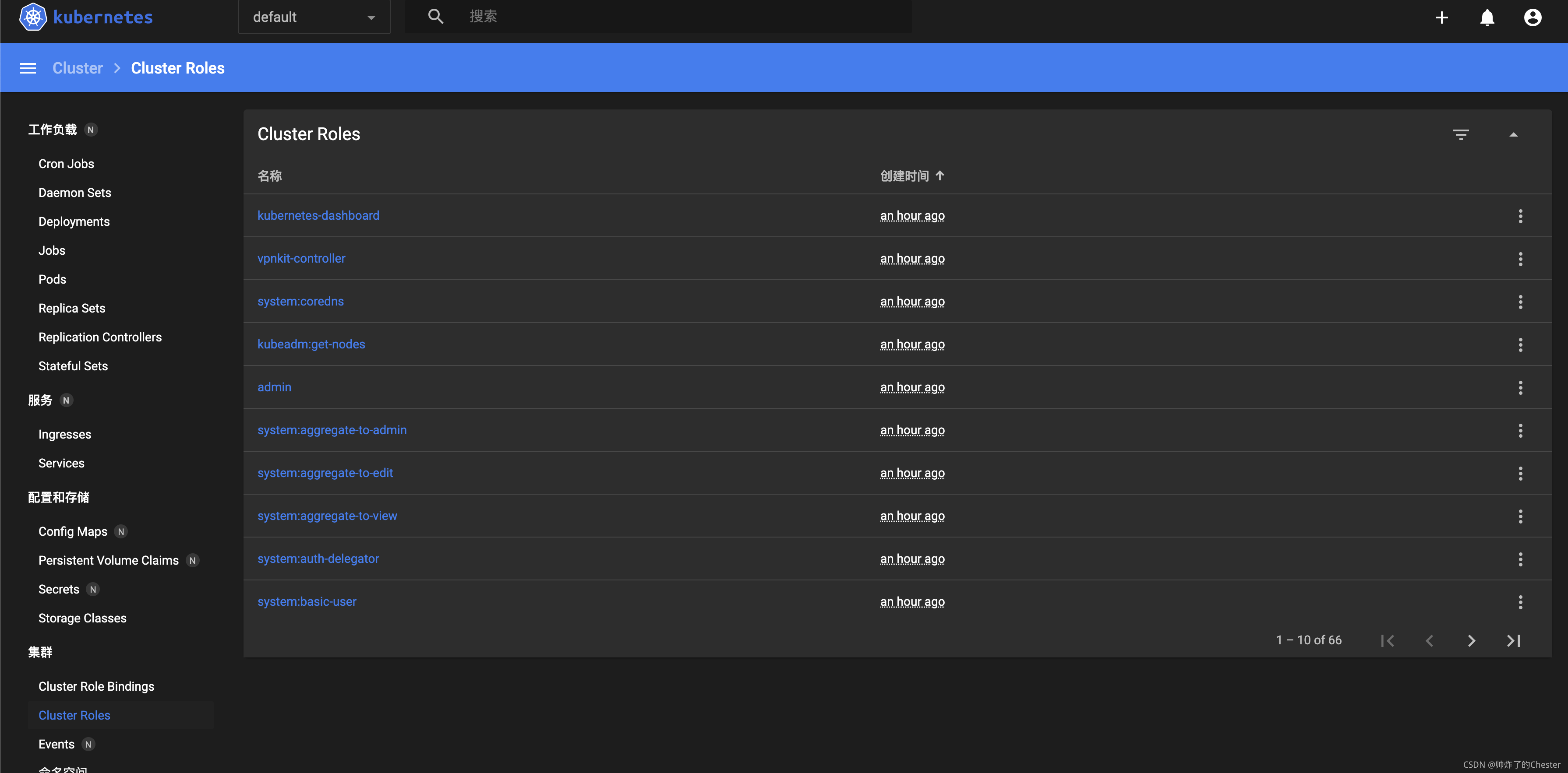Select Cluster Role Bindings menu item
This screenshot has width=1568, height=773.
click(96, 686)
